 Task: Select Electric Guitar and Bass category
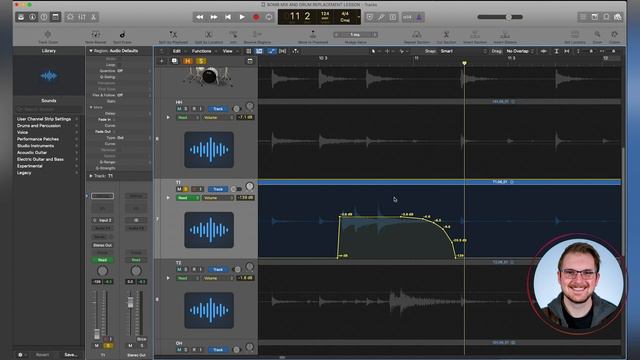point(40,159)
